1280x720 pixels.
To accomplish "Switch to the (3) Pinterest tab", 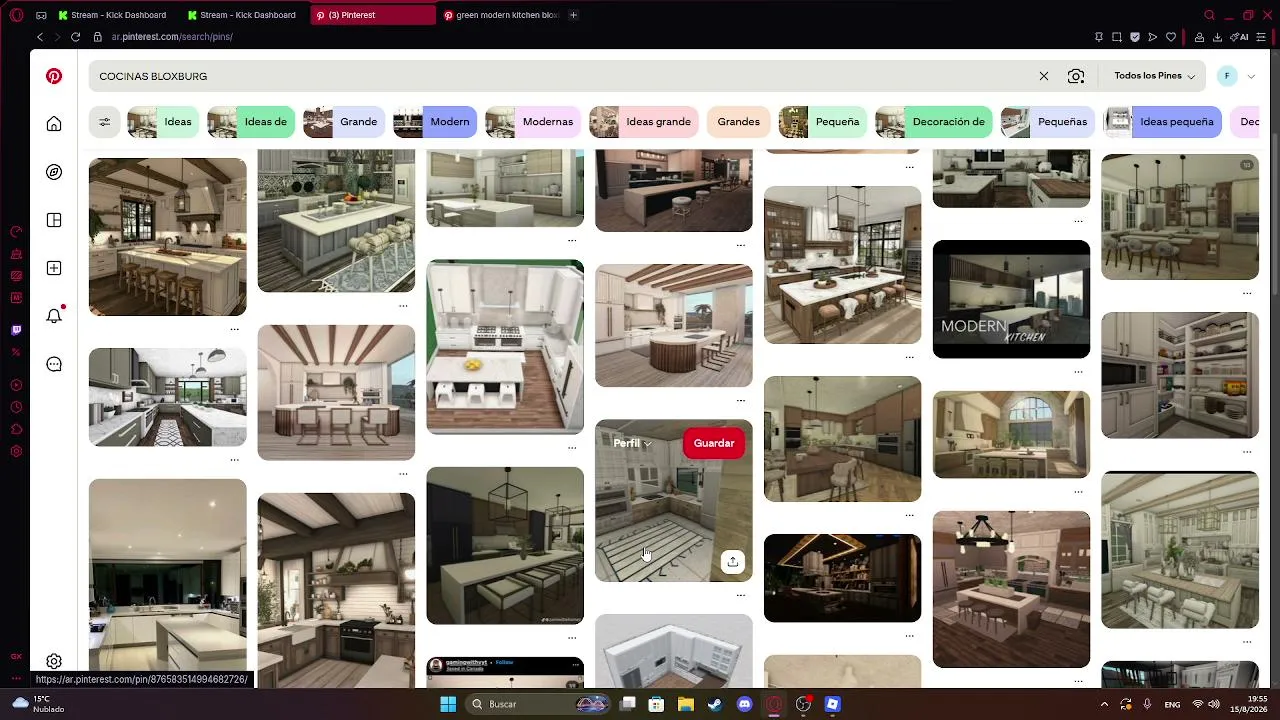I will (372, 15).
